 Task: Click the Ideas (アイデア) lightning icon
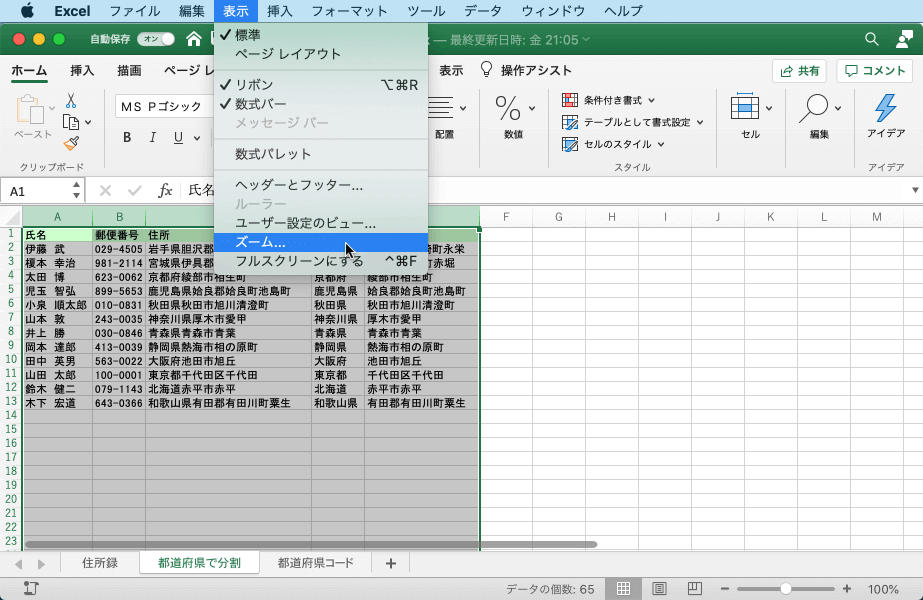click(885, 108)
